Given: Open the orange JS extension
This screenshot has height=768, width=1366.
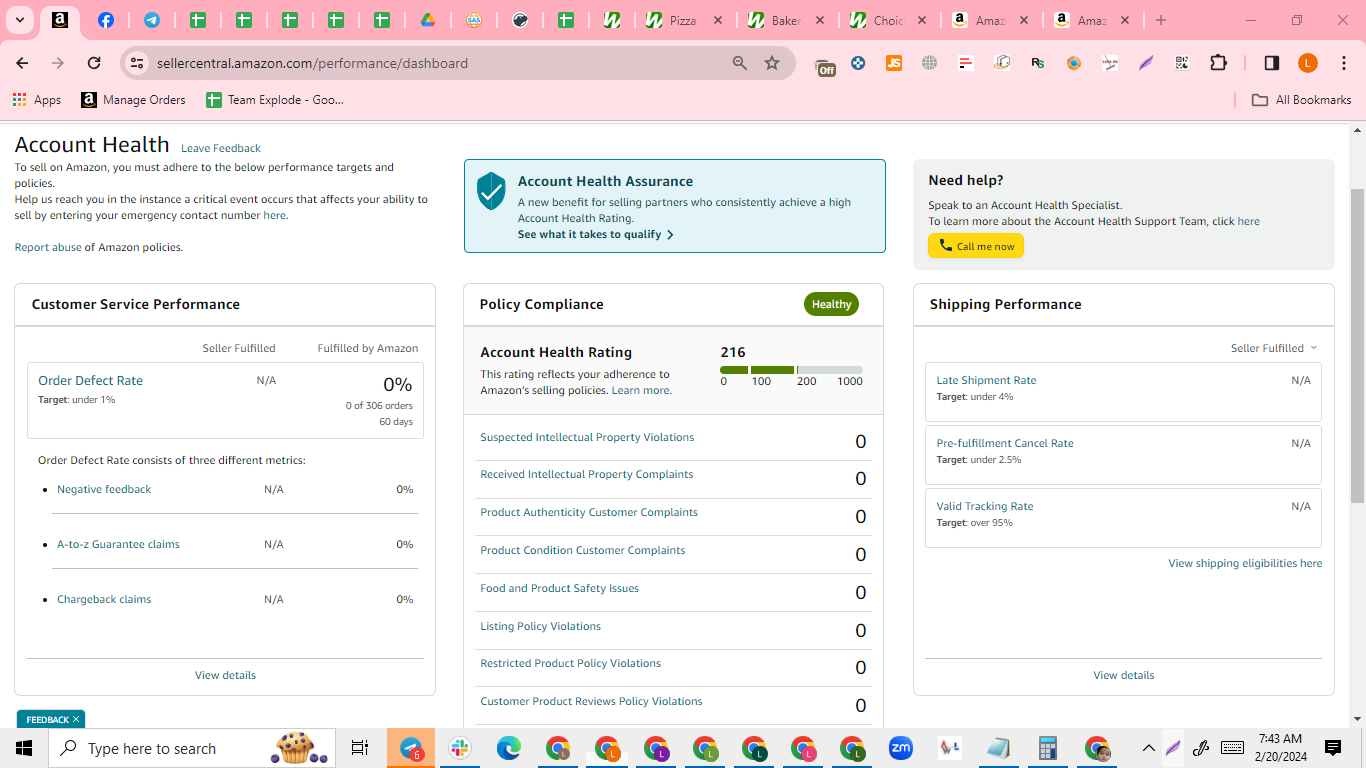Looking at the screenshot, I should pyautogui.click(x=894, y=63).
